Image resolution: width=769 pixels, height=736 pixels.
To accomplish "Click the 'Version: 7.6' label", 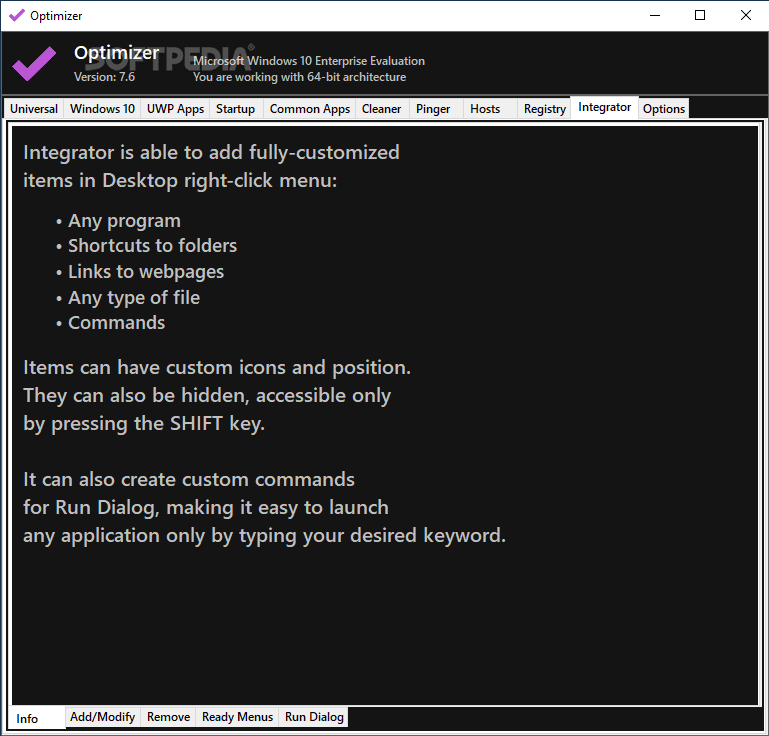I will (104, 77).
